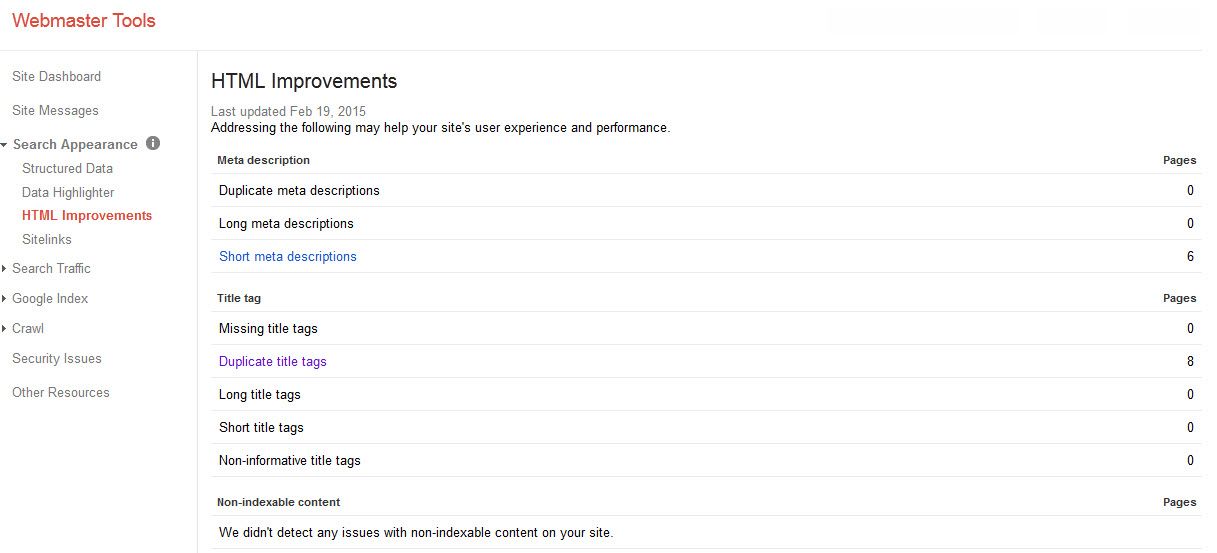Expand the Google Index section
This screenshot has height=553, width=1217.
[5, 299]
